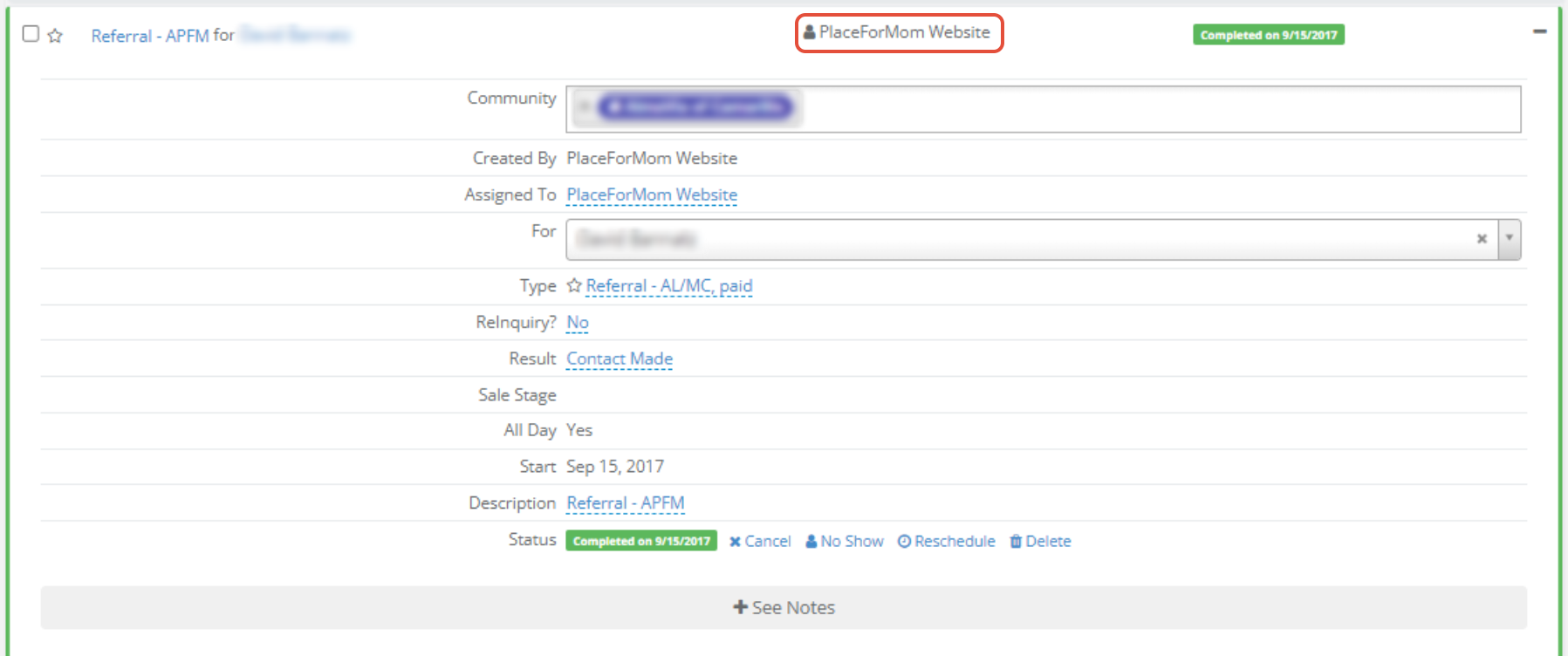The width and height of the screenshot is (1568, 656).
Task: Click the Sep 15, 2017 start date
Action: point(615,467)
